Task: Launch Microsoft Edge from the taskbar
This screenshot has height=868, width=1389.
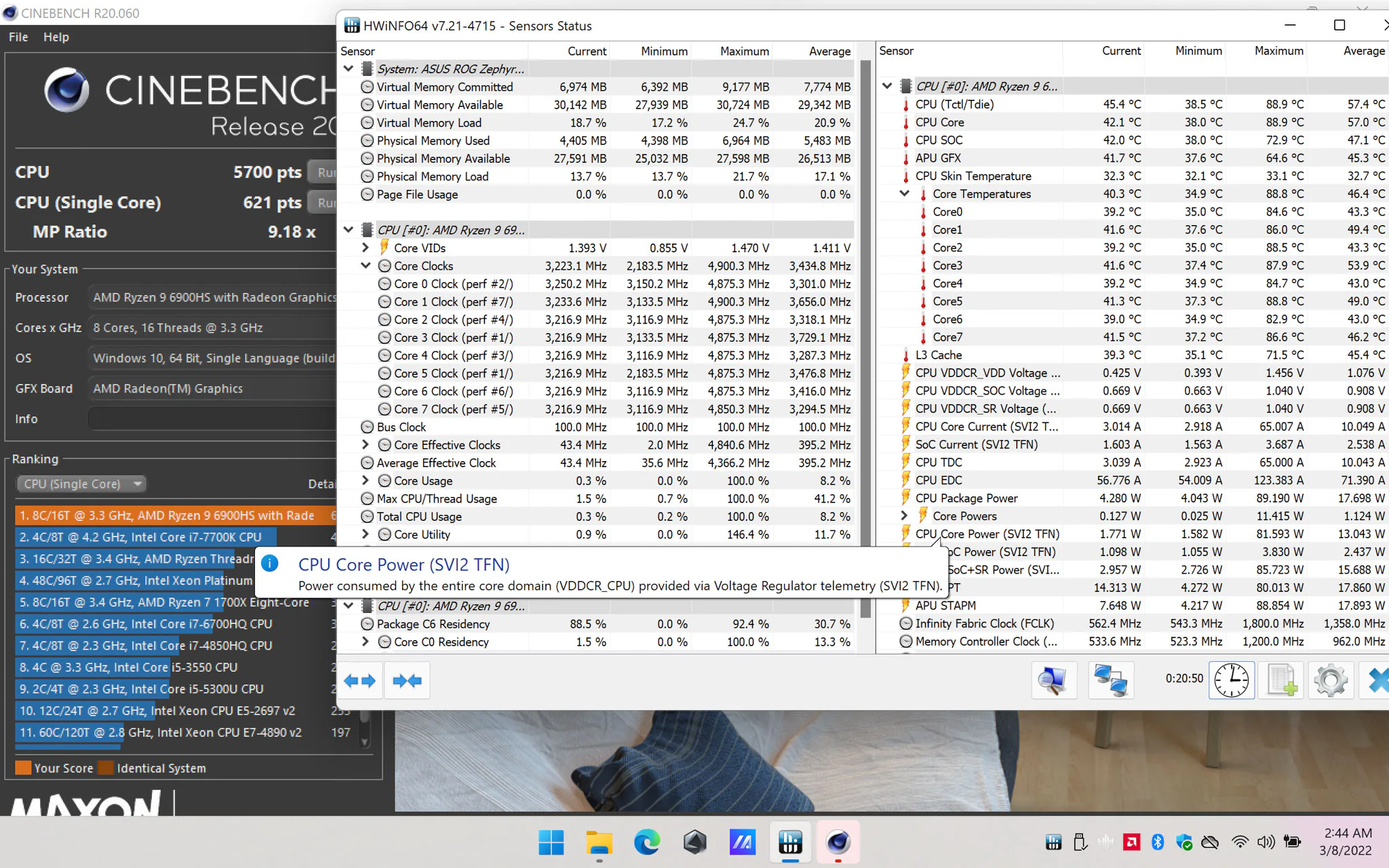Action: tap(647, 842)
